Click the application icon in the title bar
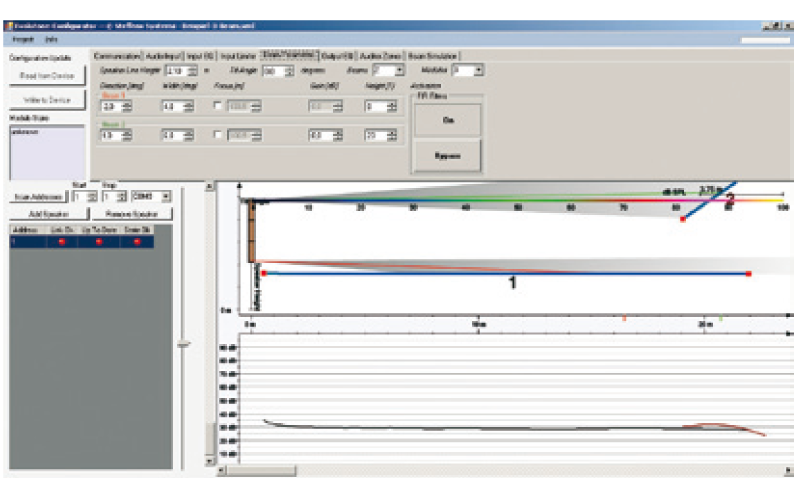800x500 pixels. click(8, 26)
